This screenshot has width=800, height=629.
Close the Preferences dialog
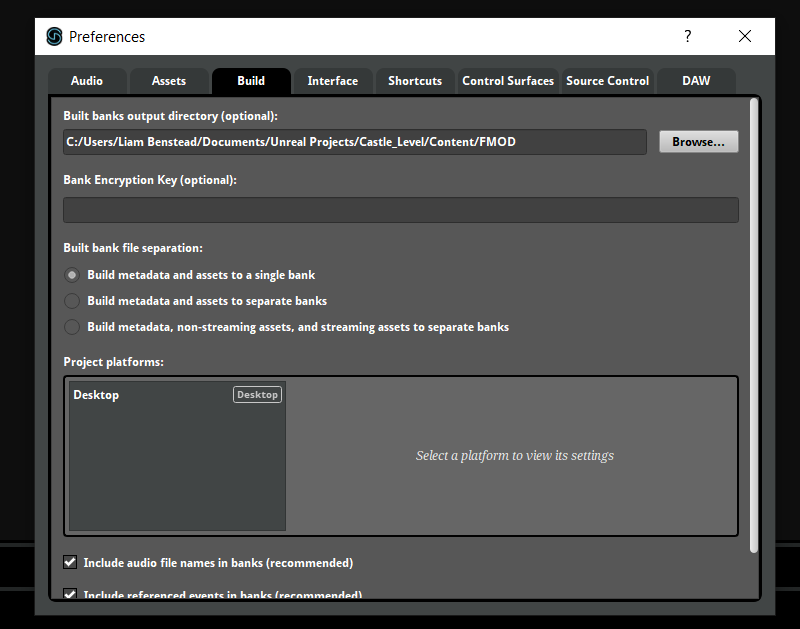pyautogui.click(x=745, y=36)
